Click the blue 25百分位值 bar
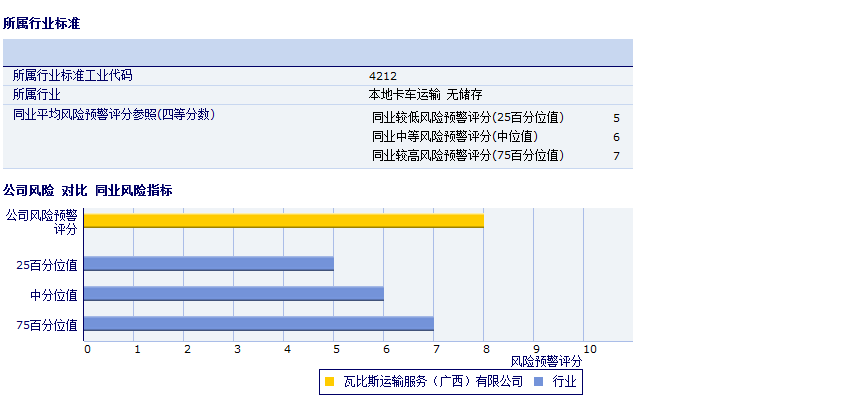Viewport: 852px width, 409px height. click(x=208, y=264)
